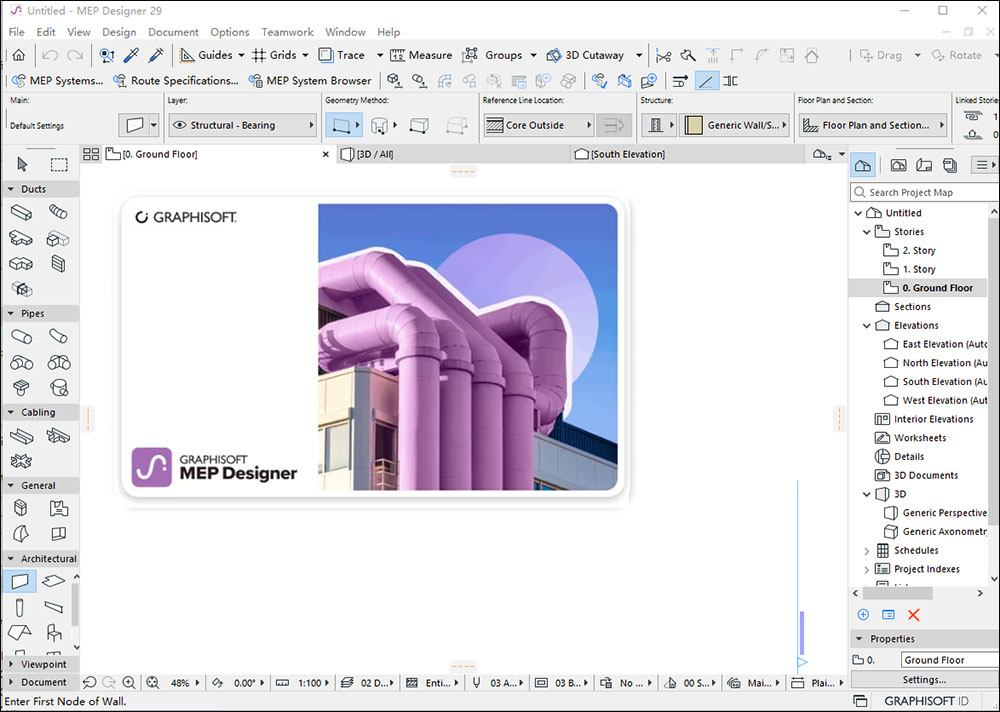1000x712 pixels.
Task: Open the Floor Plan and Section dropdown
Action: (x=872, y=125)
